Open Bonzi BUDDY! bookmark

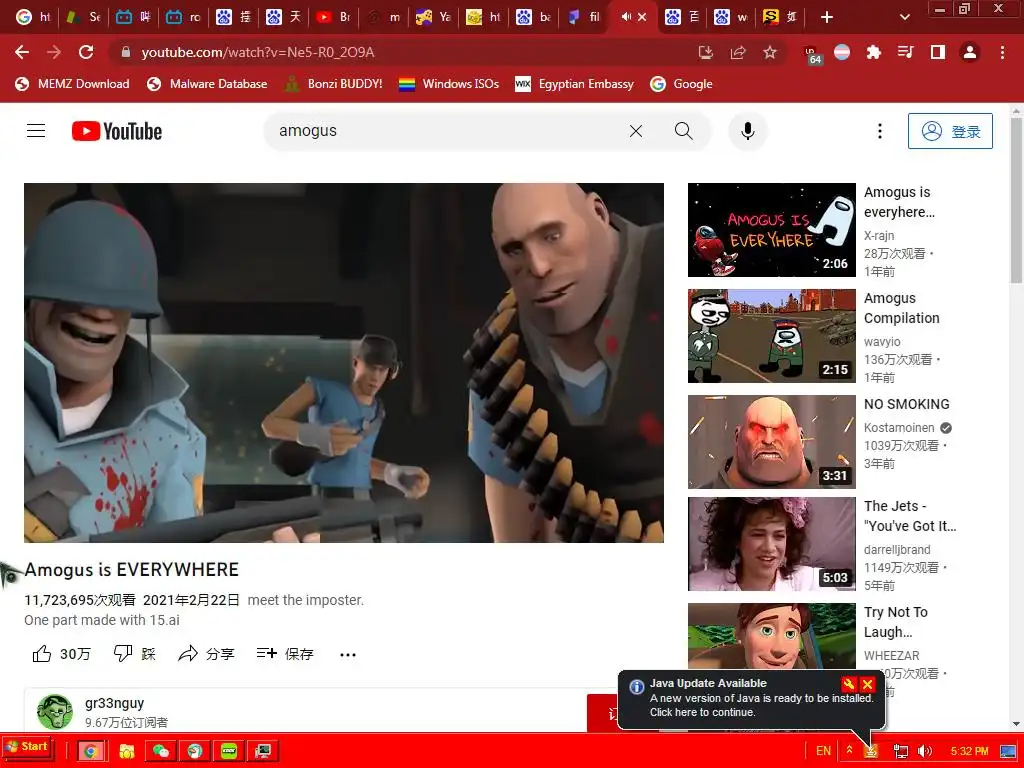pyautogui.click(x=334, y=84)
